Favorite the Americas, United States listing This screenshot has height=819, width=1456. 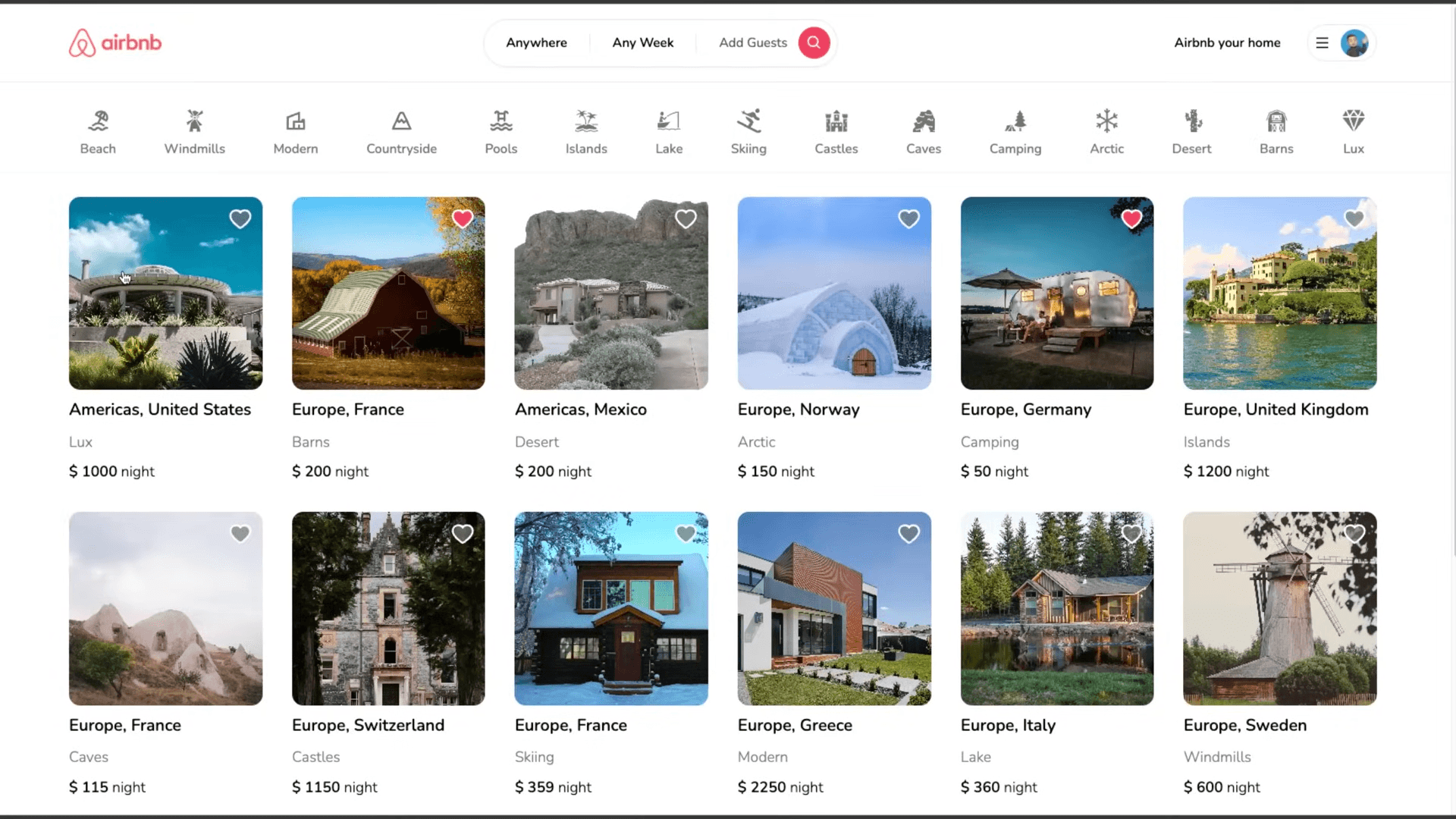pyautogui.click(x=240, y=219)
